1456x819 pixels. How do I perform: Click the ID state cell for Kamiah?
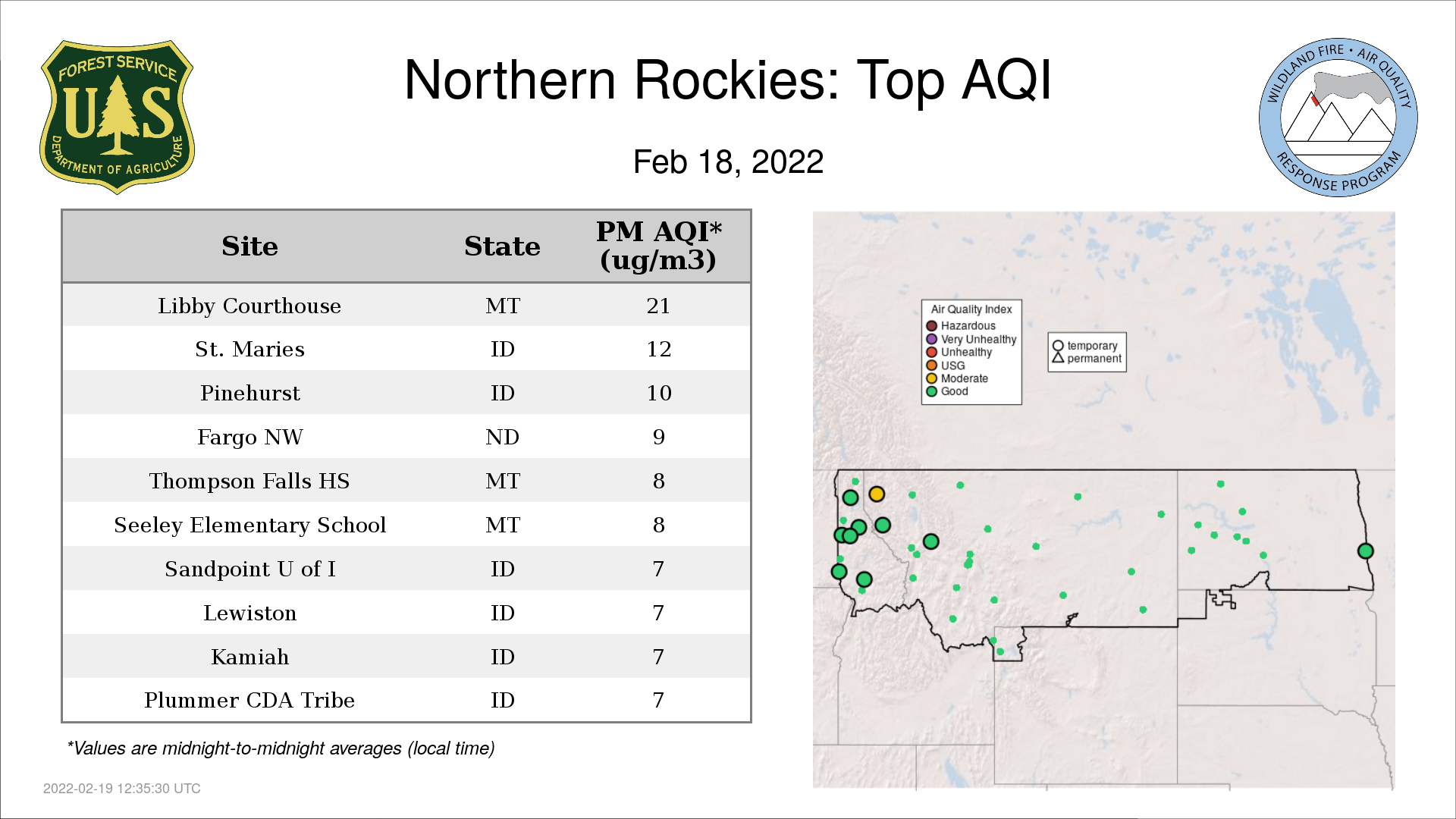pyautogui.click(x=502, y=657)
